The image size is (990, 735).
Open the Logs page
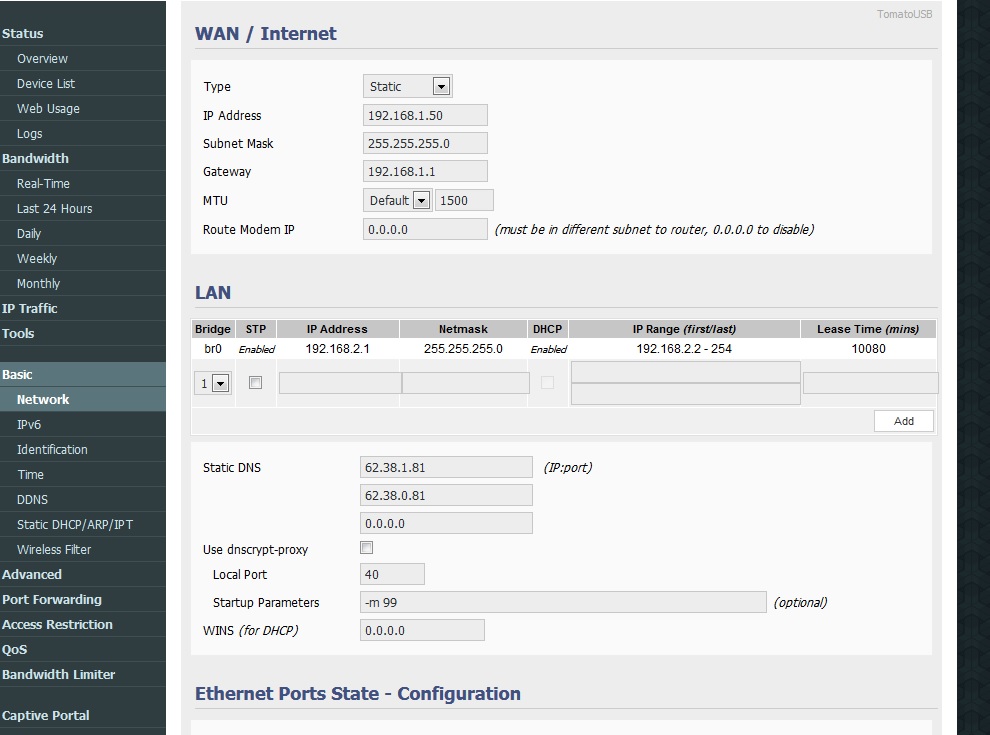tap(30, 134)
